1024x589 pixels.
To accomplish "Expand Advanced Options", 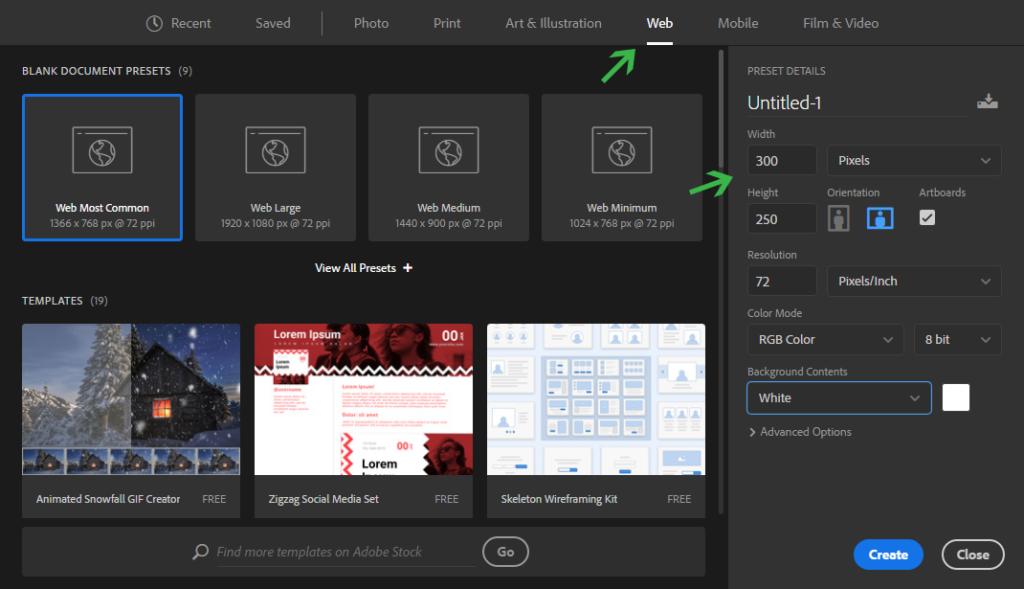I will tap(800, 432).
